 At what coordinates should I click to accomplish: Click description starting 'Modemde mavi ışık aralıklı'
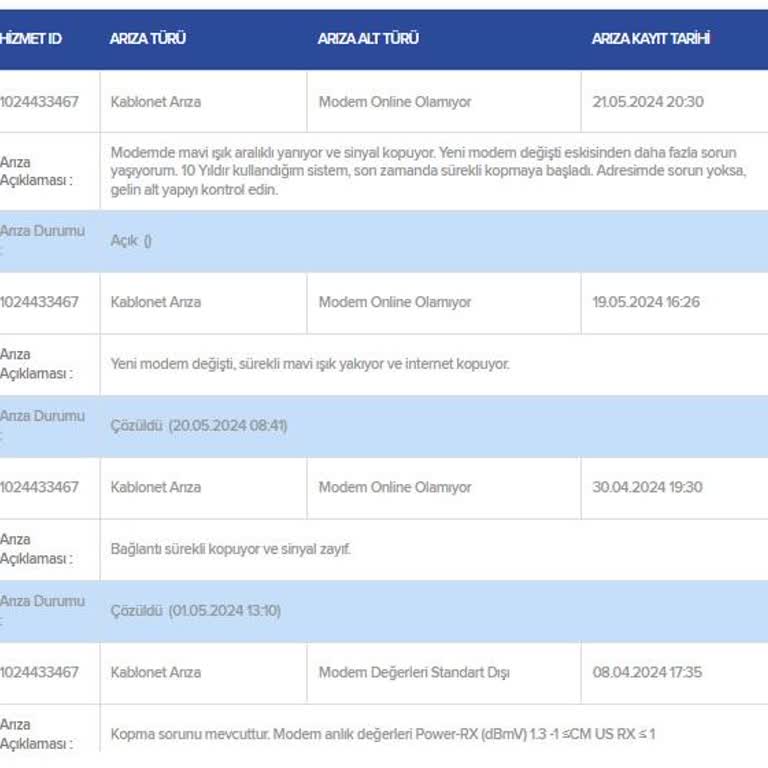click(428, 171)
